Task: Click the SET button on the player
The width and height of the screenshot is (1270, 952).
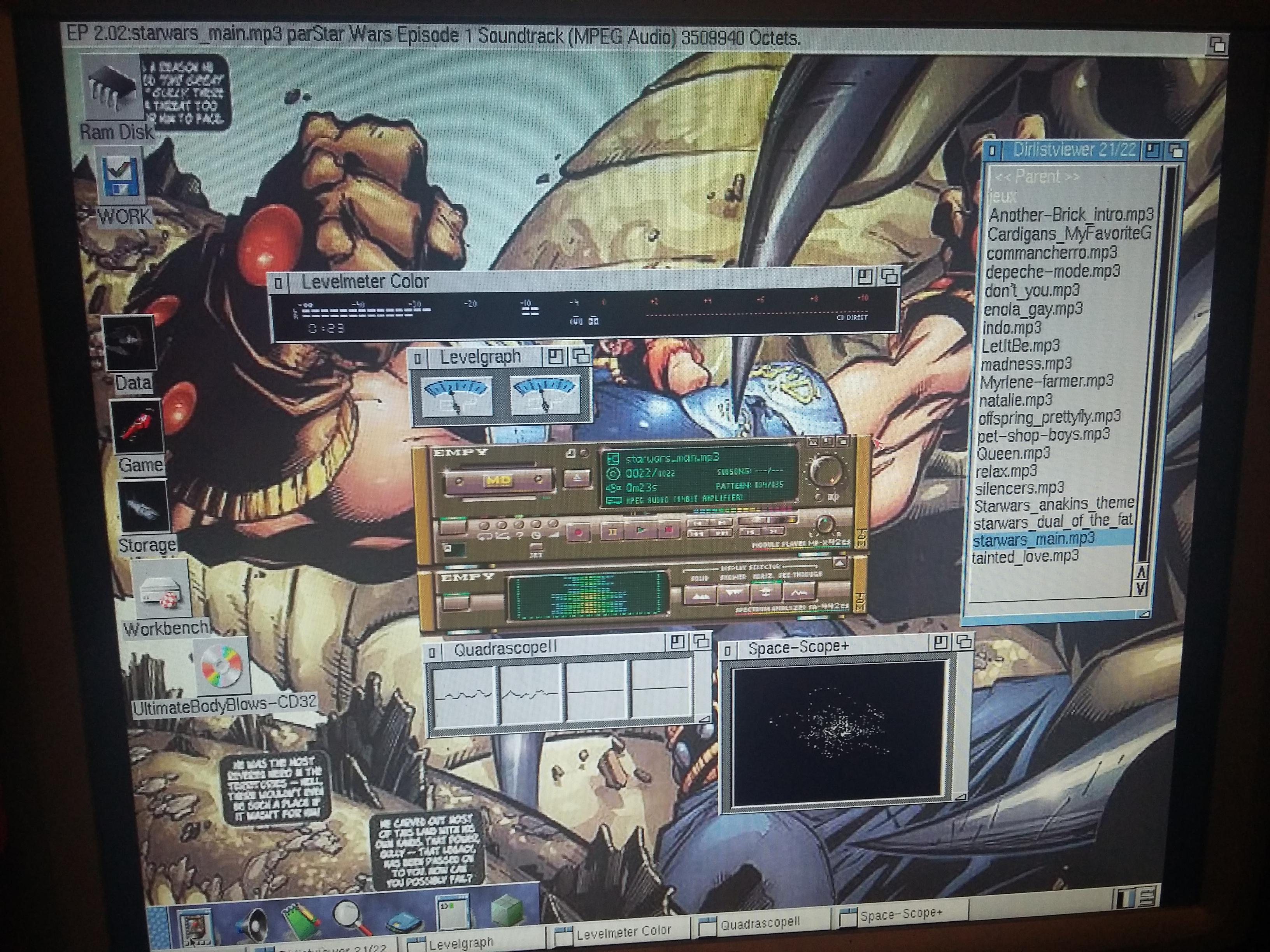Action: click(536, 547)
